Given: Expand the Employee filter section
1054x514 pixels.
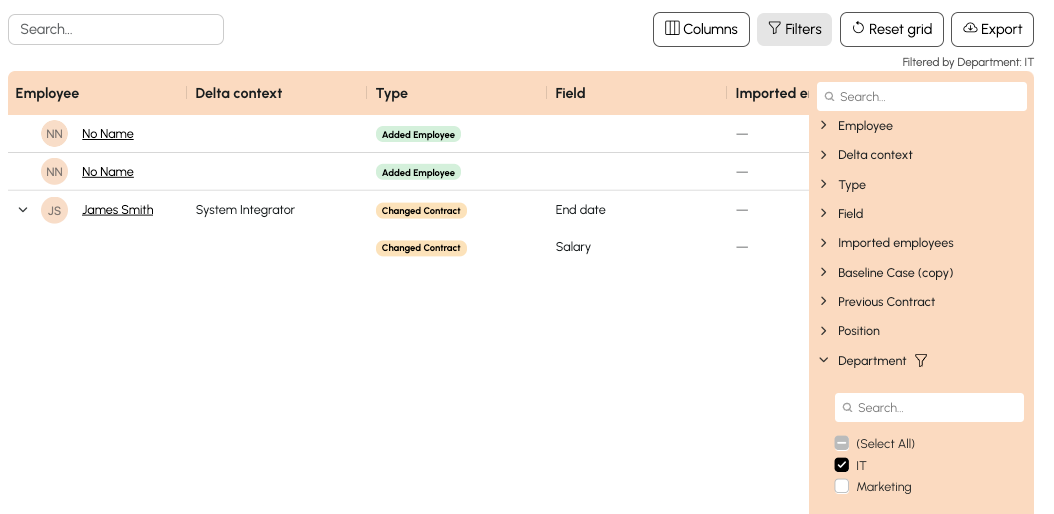Looking at the screenshot, I should tap(824, 126).
